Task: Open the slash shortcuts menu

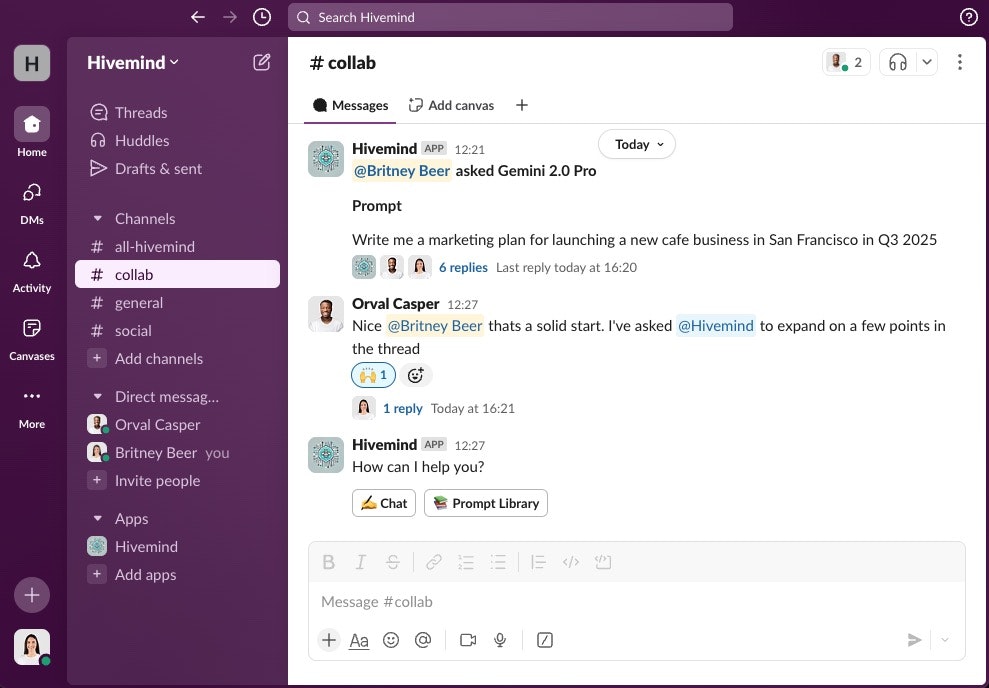Action: pyautogui.click(x=545, y=640)
